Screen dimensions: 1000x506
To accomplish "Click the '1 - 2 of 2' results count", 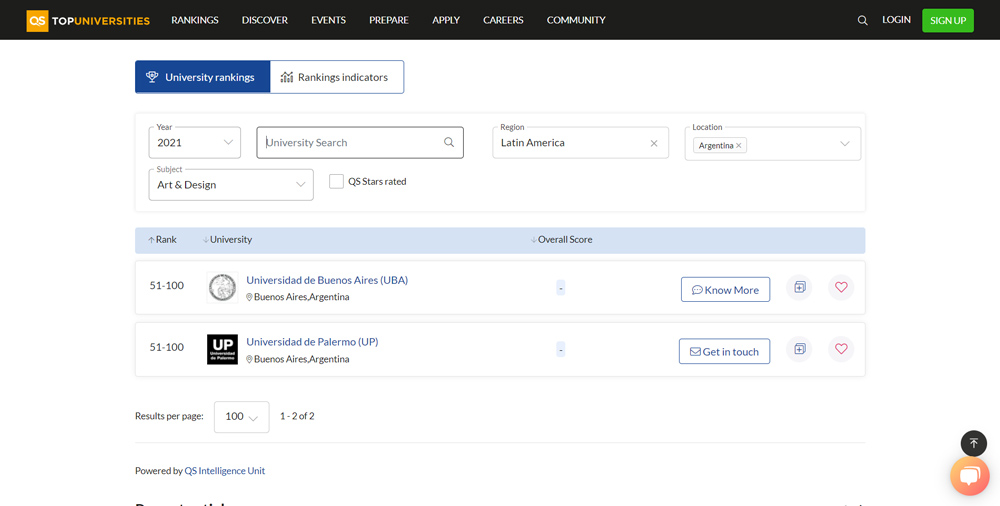I will (x=297, y=416).
